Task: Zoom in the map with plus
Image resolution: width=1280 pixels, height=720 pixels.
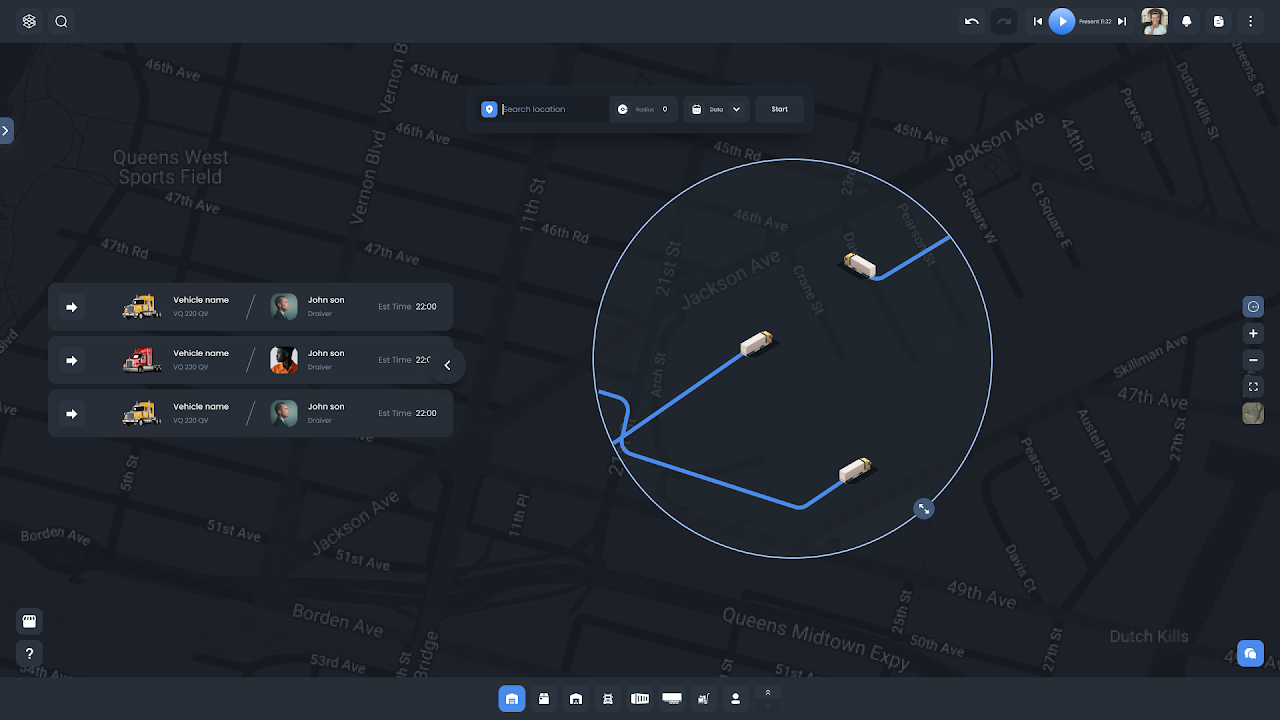Action: coord(1253,333)
